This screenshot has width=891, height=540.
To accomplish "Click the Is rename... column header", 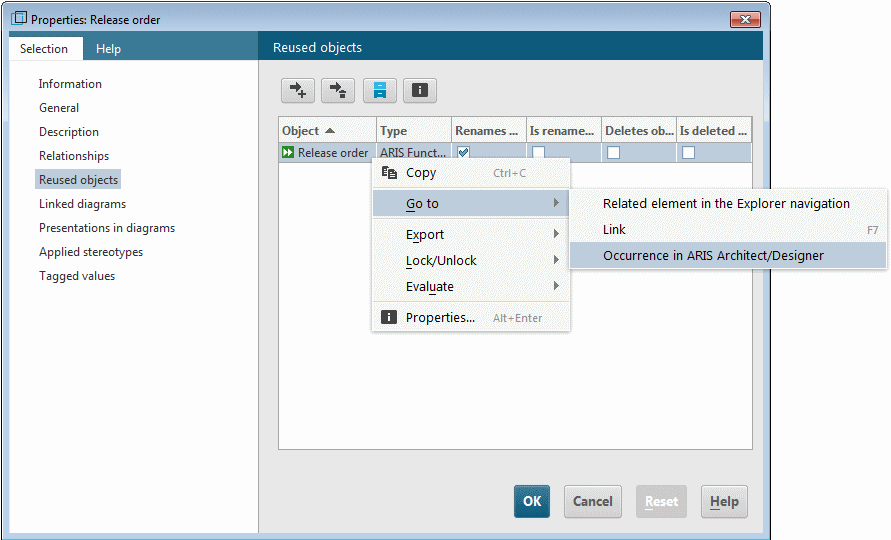I will pos(564,131).
